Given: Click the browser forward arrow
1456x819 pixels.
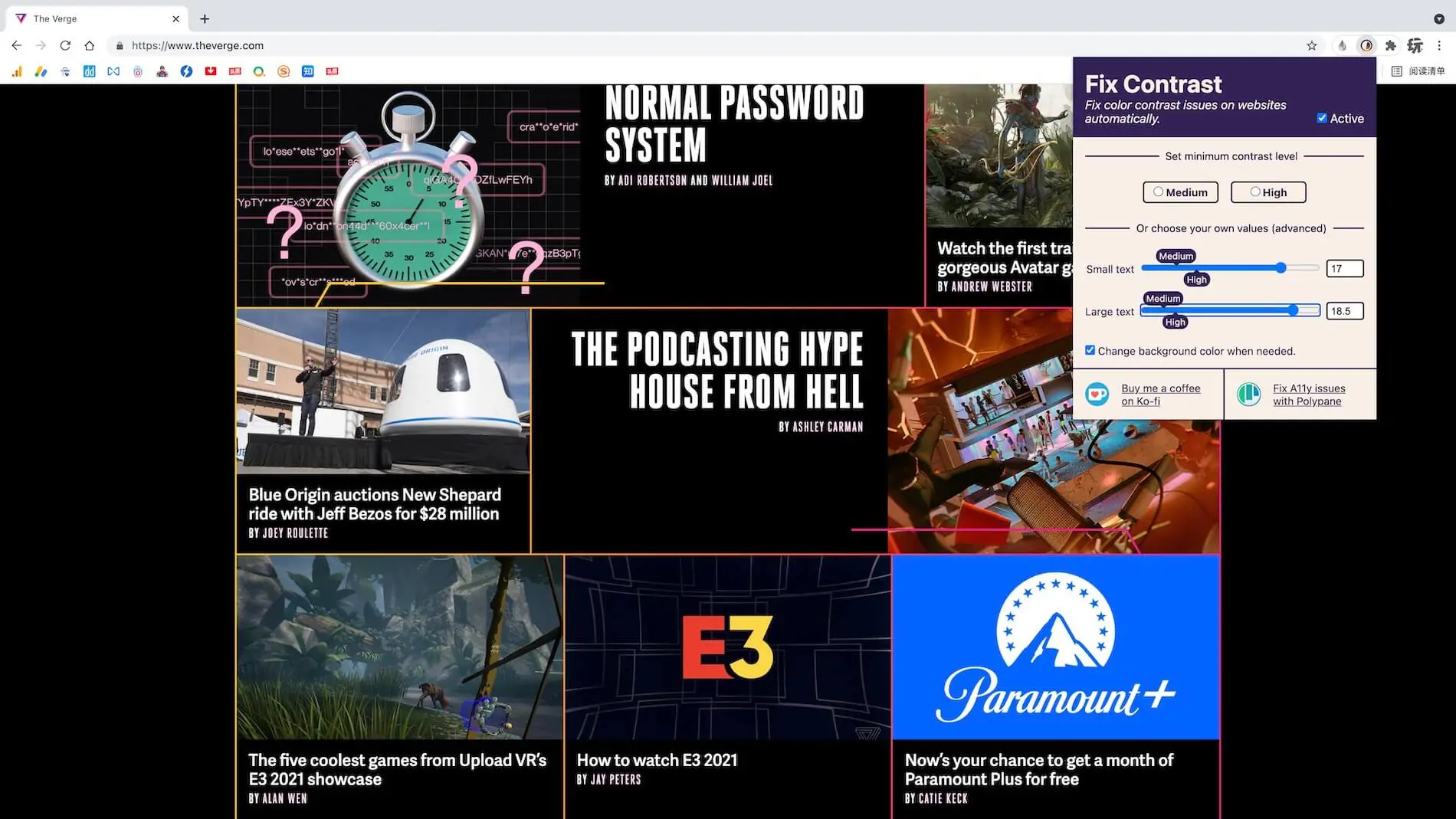Looking at the screenshot, I should click(41, 45).
